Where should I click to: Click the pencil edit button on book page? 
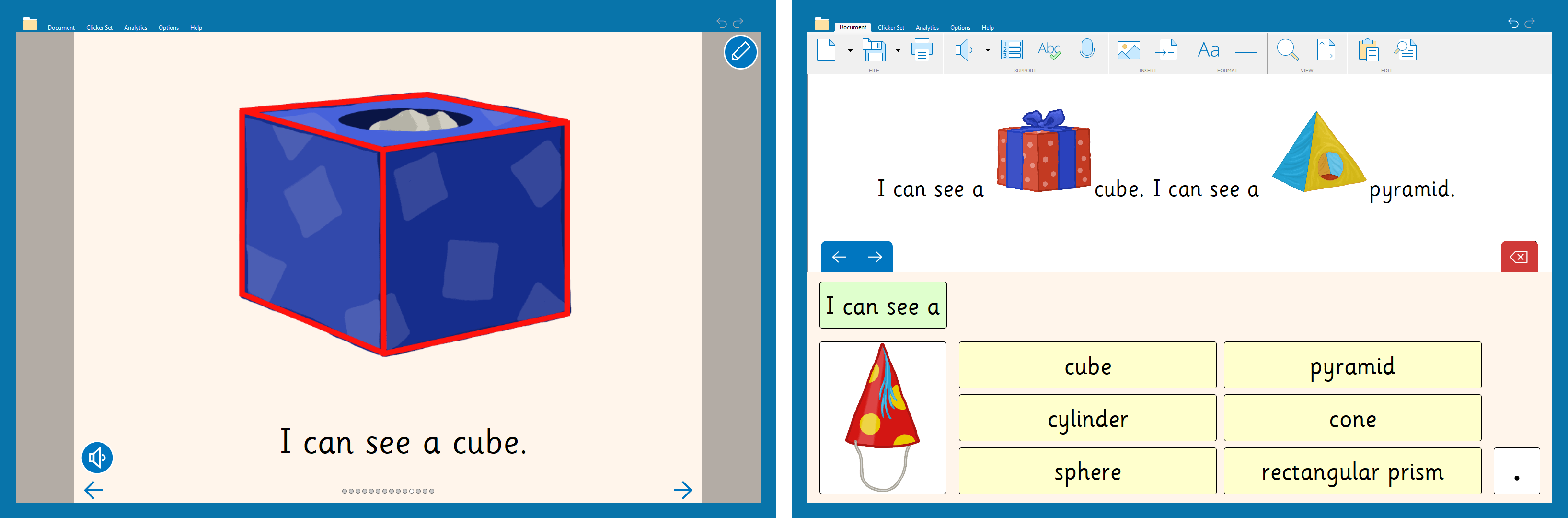(740, 52)
